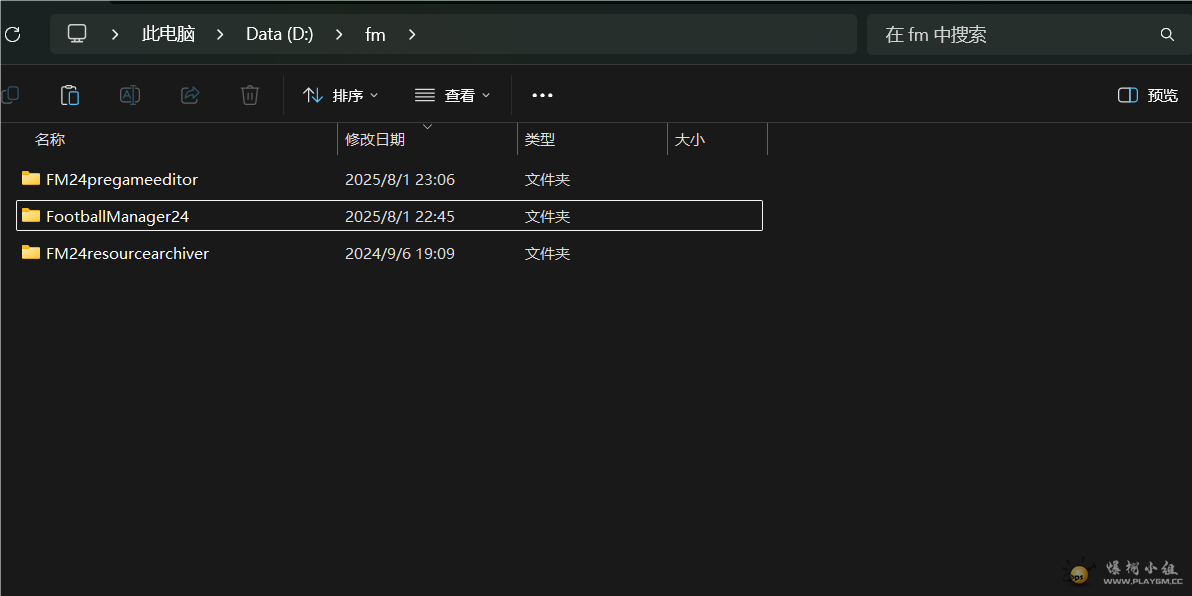Click the FM24resourcearchiver folder icon
1192x596 pixels.
pos(31,252)
